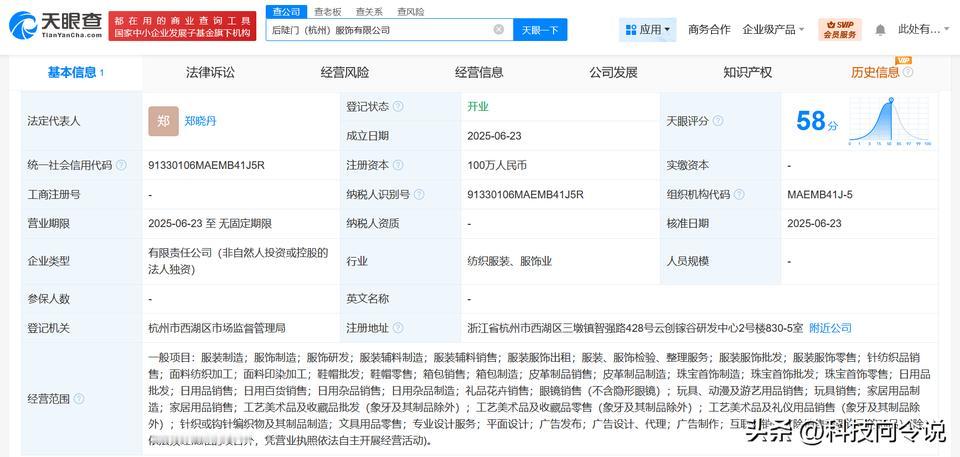The width and height of the screenshot is (960, 457).
Task: Click help icon next to 天眼评分
Action: [x=718, y=121]
